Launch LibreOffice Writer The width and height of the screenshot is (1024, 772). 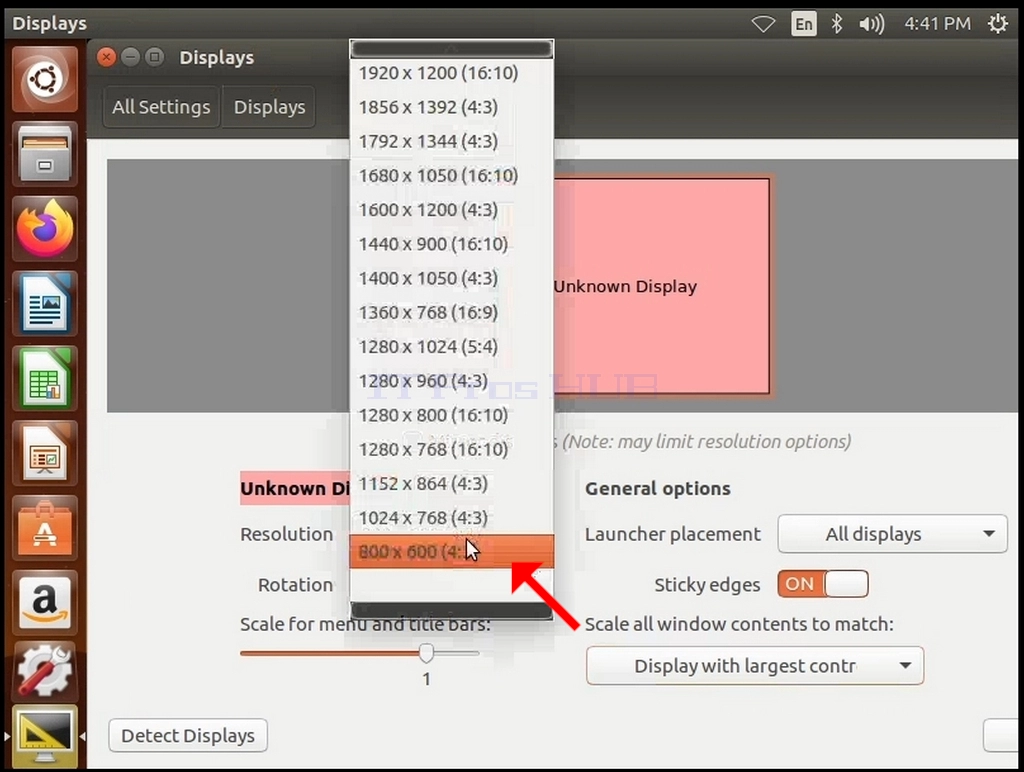[x=44, y=304]
